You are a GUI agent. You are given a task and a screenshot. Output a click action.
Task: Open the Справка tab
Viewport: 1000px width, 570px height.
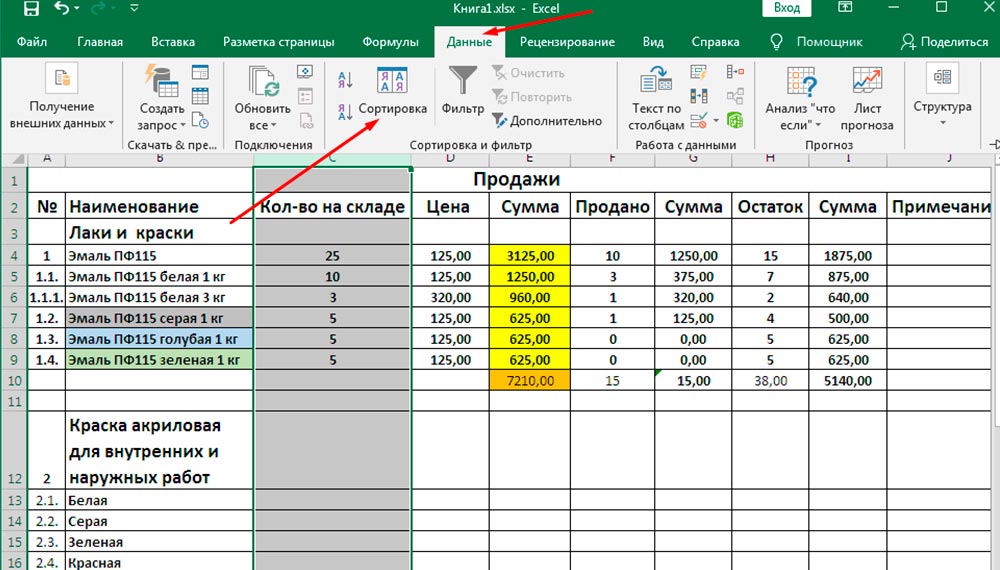coord(716,42)
